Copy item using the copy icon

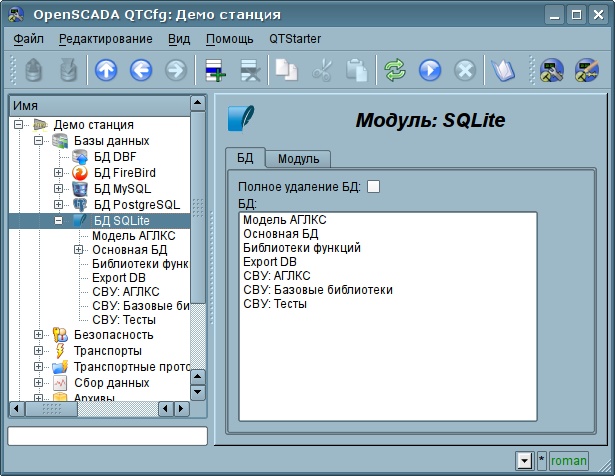[286, 70]
